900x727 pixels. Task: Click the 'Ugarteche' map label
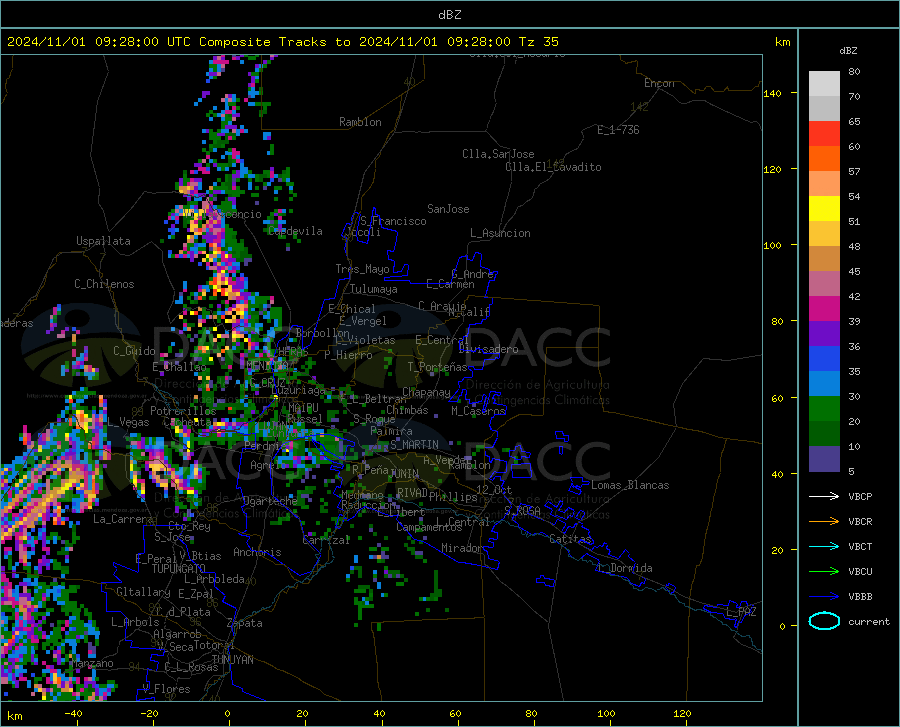pos(270,500)
